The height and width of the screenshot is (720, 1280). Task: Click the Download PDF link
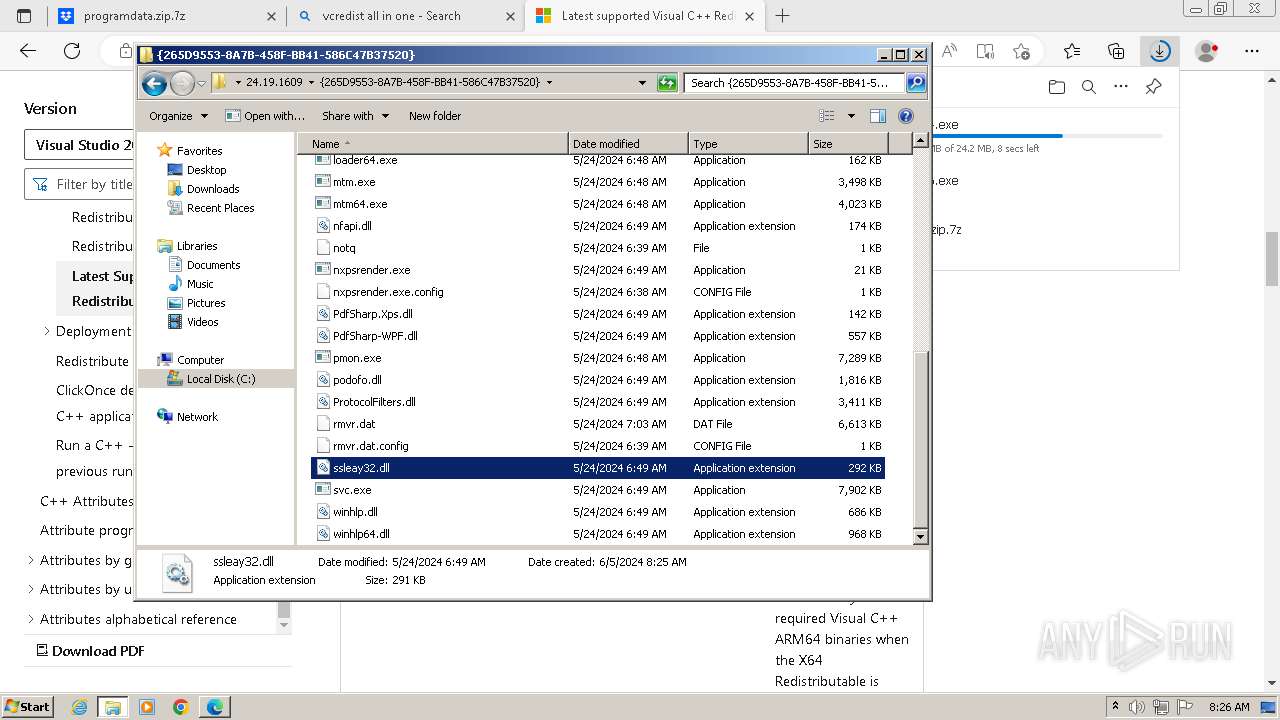tap(90, 651)
